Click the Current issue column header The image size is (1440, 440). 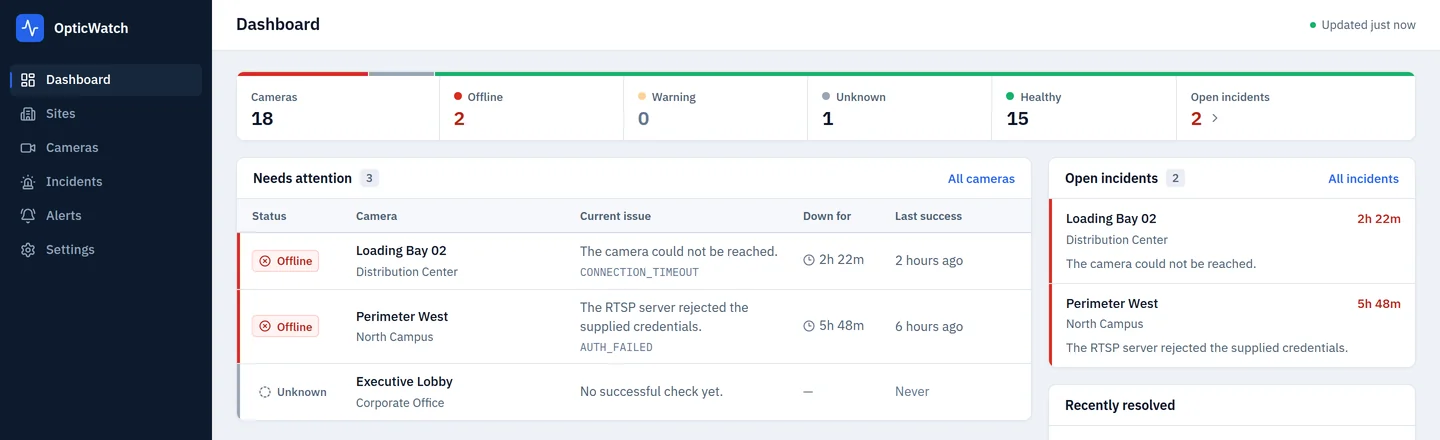click(615, 216)
